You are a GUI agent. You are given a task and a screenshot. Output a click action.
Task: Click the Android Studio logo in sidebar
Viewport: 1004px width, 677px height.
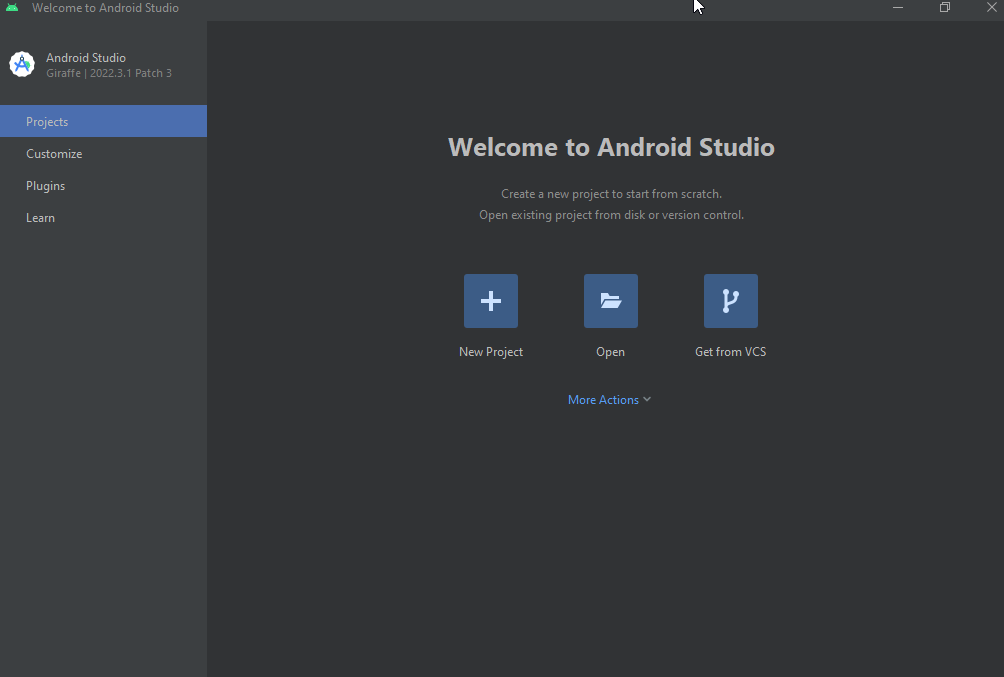pyautogui.click(x=22, y=65)
